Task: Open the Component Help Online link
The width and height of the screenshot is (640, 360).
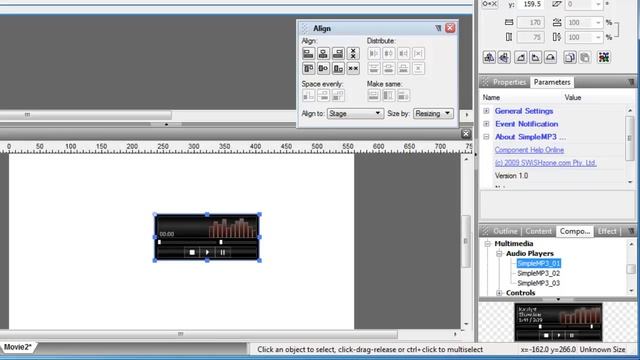Action: tap(529, 150)
